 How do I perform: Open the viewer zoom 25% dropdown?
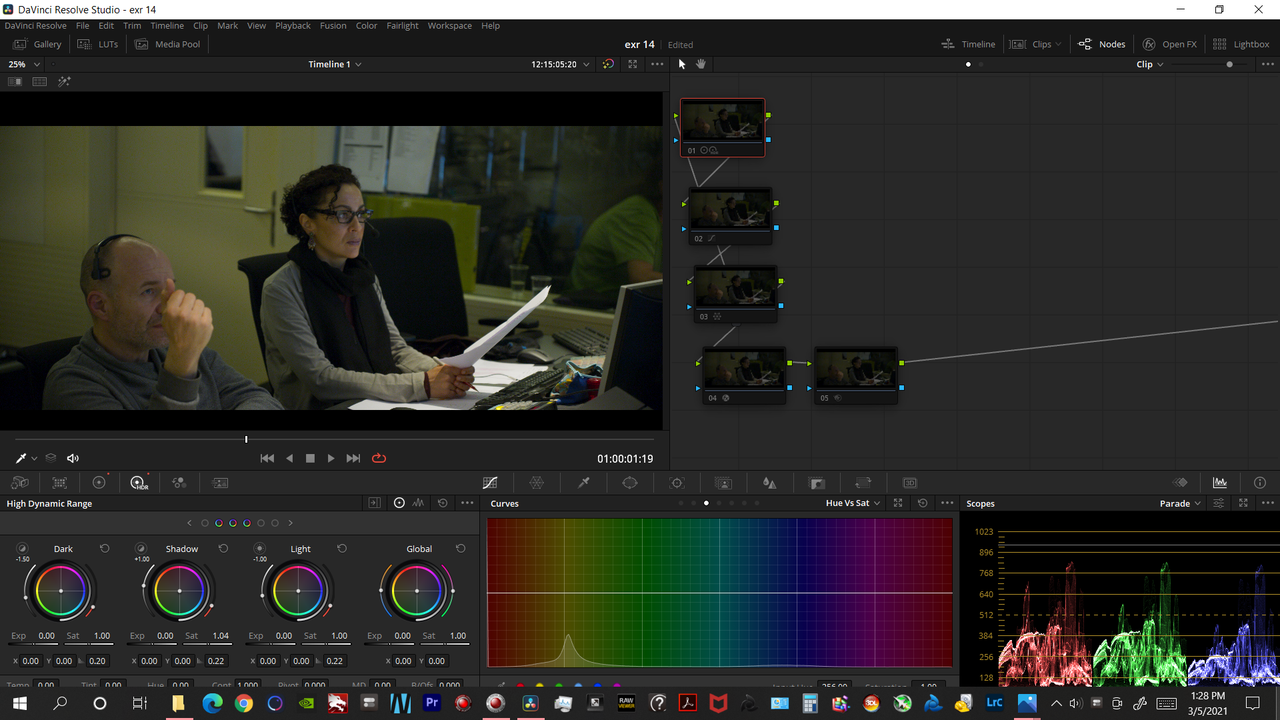pyautogui.click(x=24, y=64)
